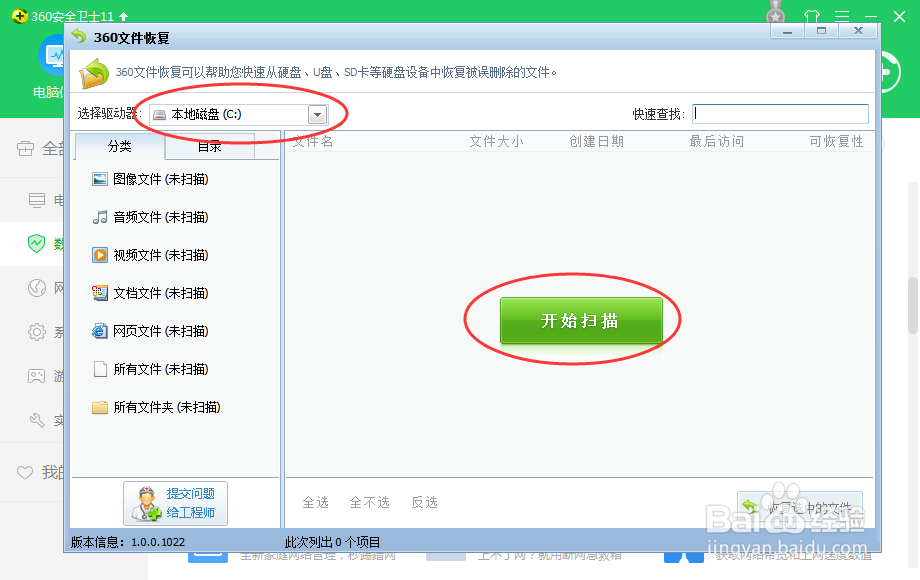
Task: Click the medal icon in 360安全卫士 title bar
Action: [776, 12]
